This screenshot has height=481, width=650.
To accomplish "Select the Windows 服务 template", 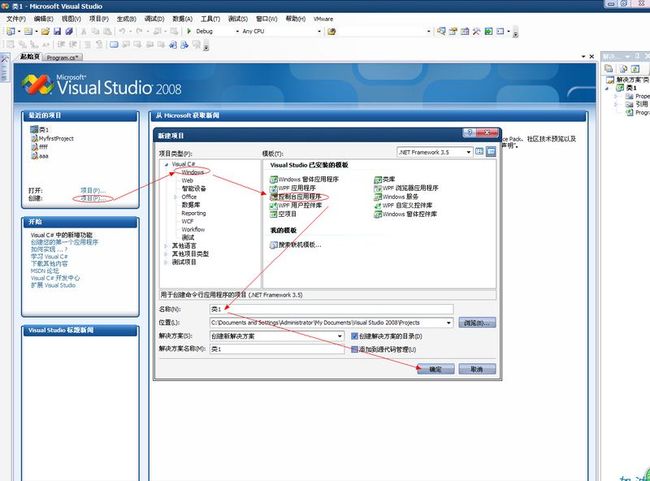I will click(396, 197).
